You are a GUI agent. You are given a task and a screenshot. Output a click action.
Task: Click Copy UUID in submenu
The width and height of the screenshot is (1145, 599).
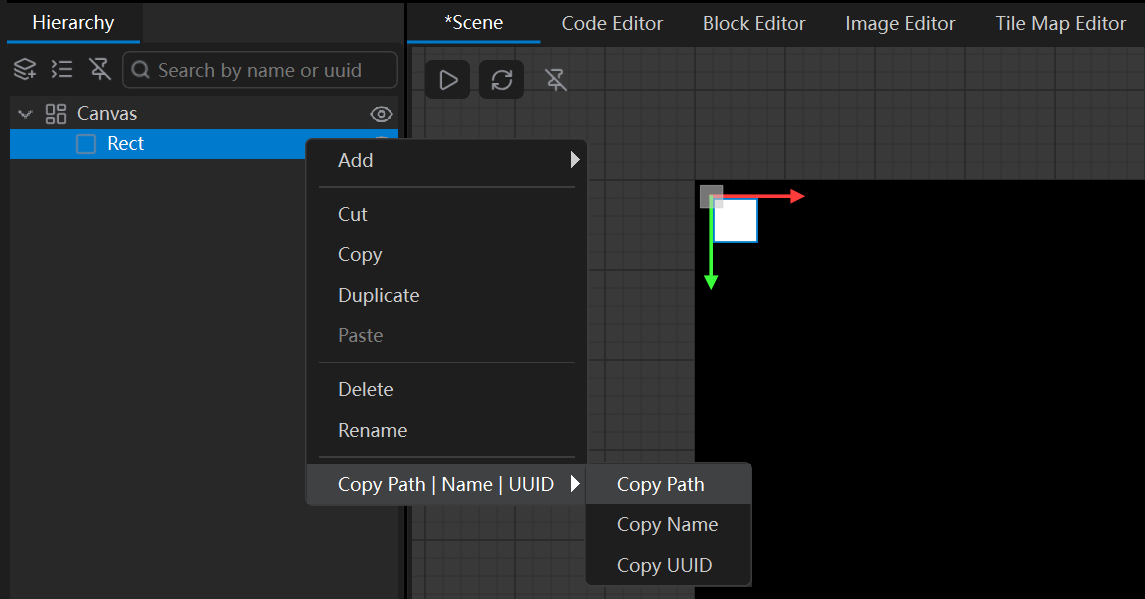667,565
